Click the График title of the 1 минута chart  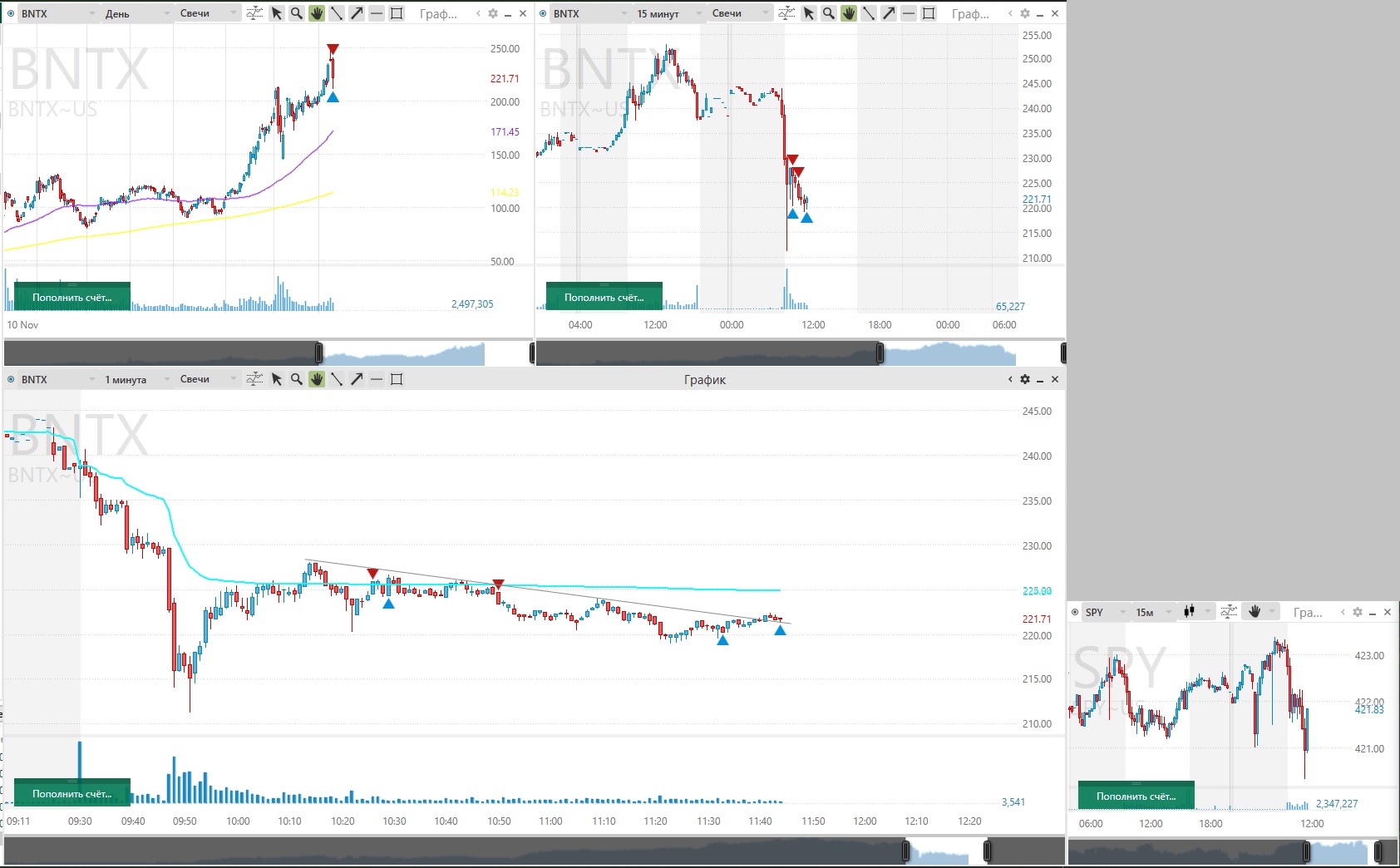705,379
